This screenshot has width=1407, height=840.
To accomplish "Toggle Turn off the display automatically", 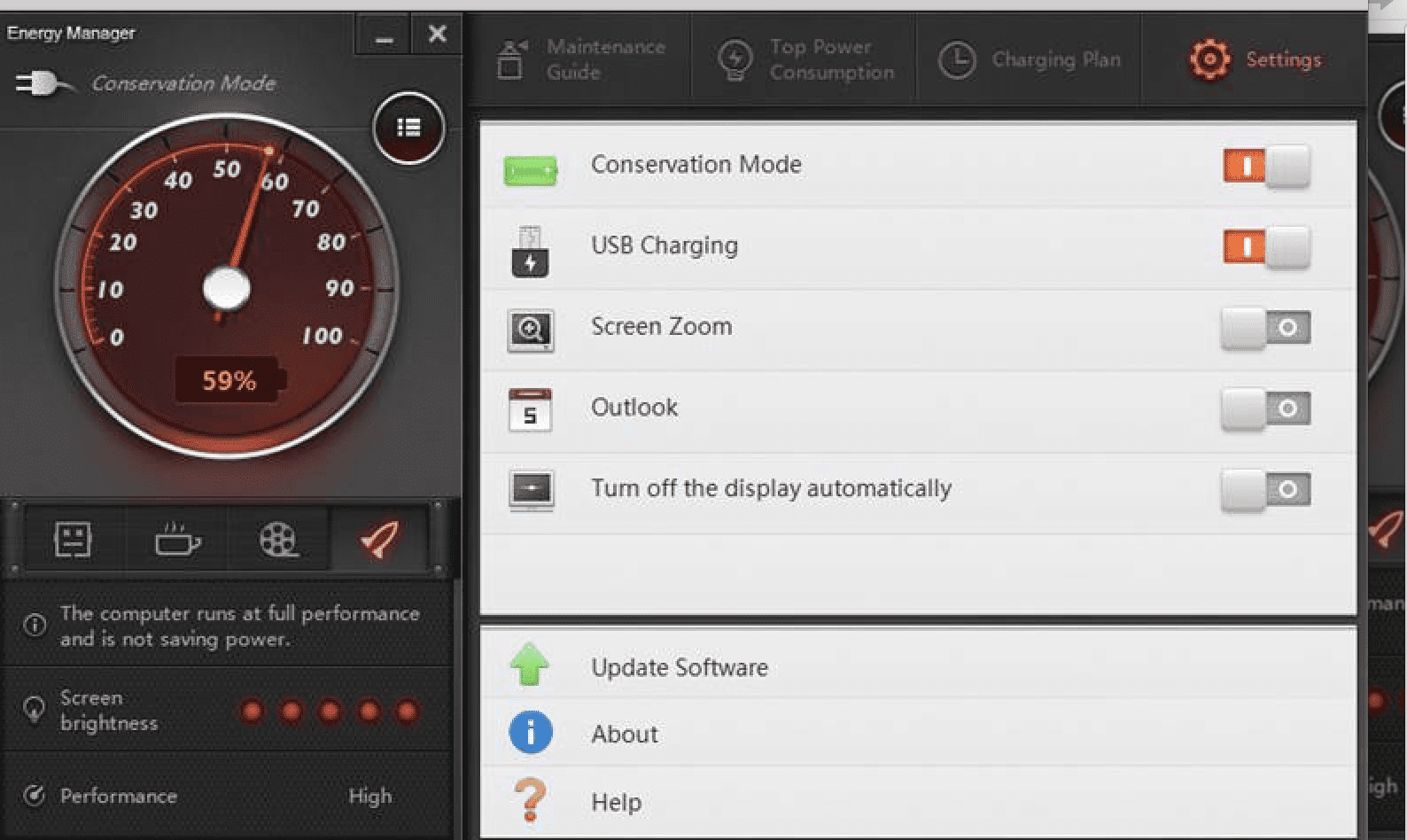I will tap(1265, 490).
